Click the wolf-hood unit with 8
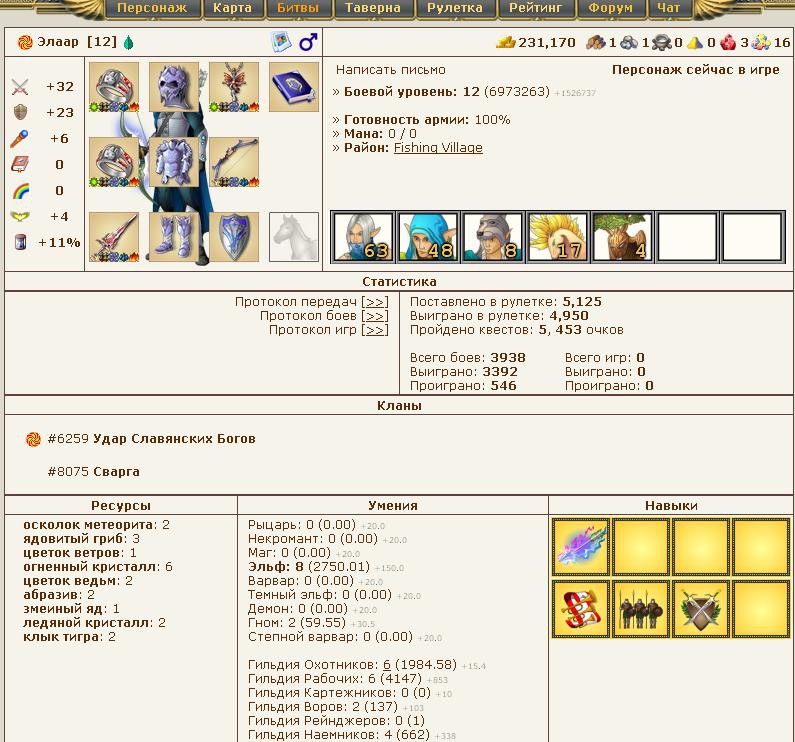 [x=492, y=237]
